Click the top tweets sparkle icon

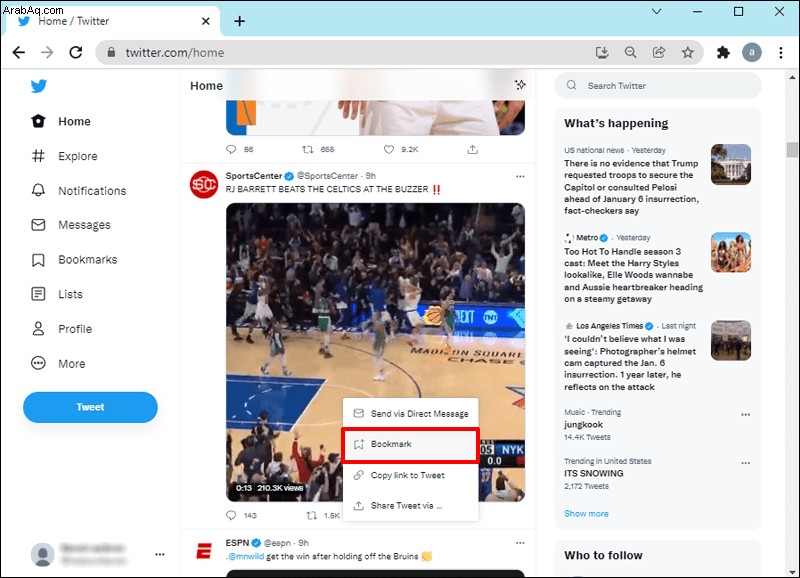coord(520,85)
